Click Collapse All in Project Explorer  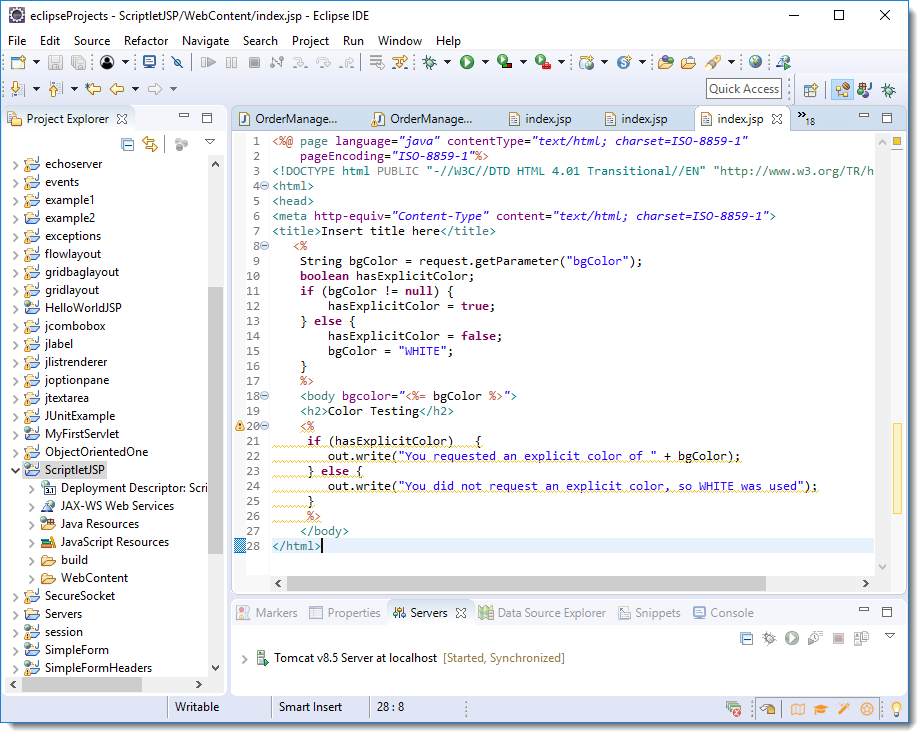click(127, 144)
